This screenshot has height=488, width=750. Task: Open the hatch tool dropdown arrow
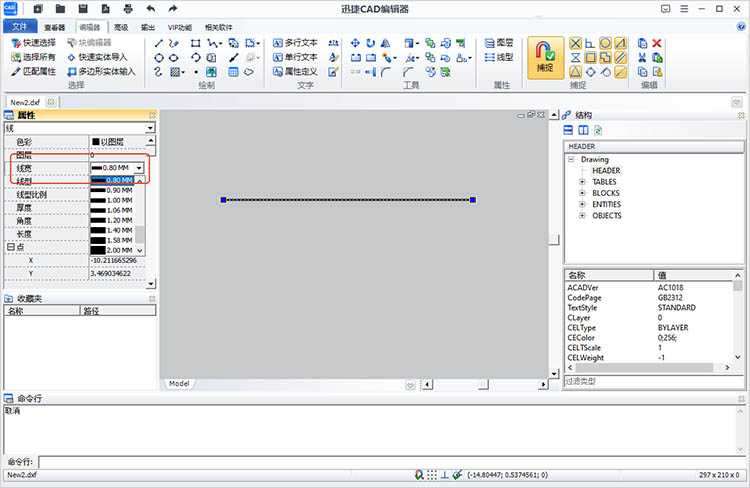[x=183, y=72]
